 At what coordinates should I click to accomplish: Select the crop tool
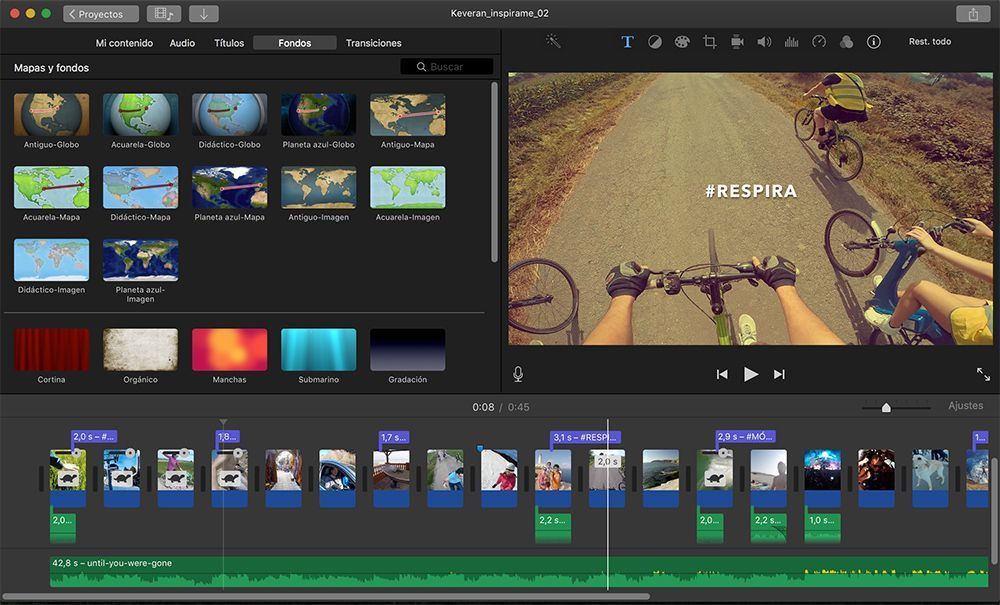point(709,42)
